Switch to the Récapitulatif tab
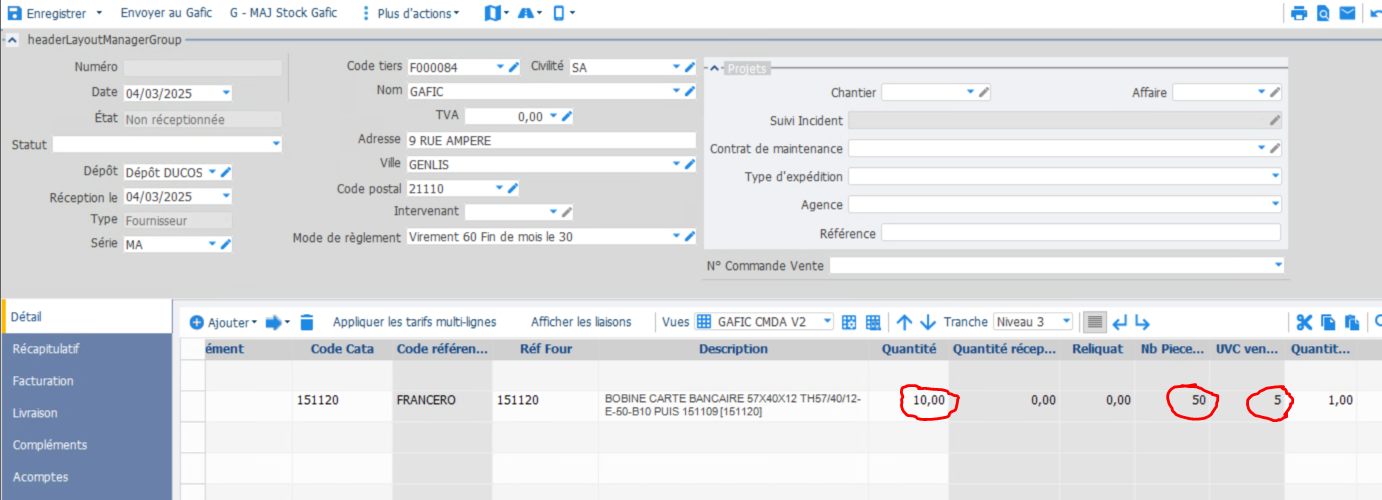The width and height of the screenshot is (1382, 500). 46,349
